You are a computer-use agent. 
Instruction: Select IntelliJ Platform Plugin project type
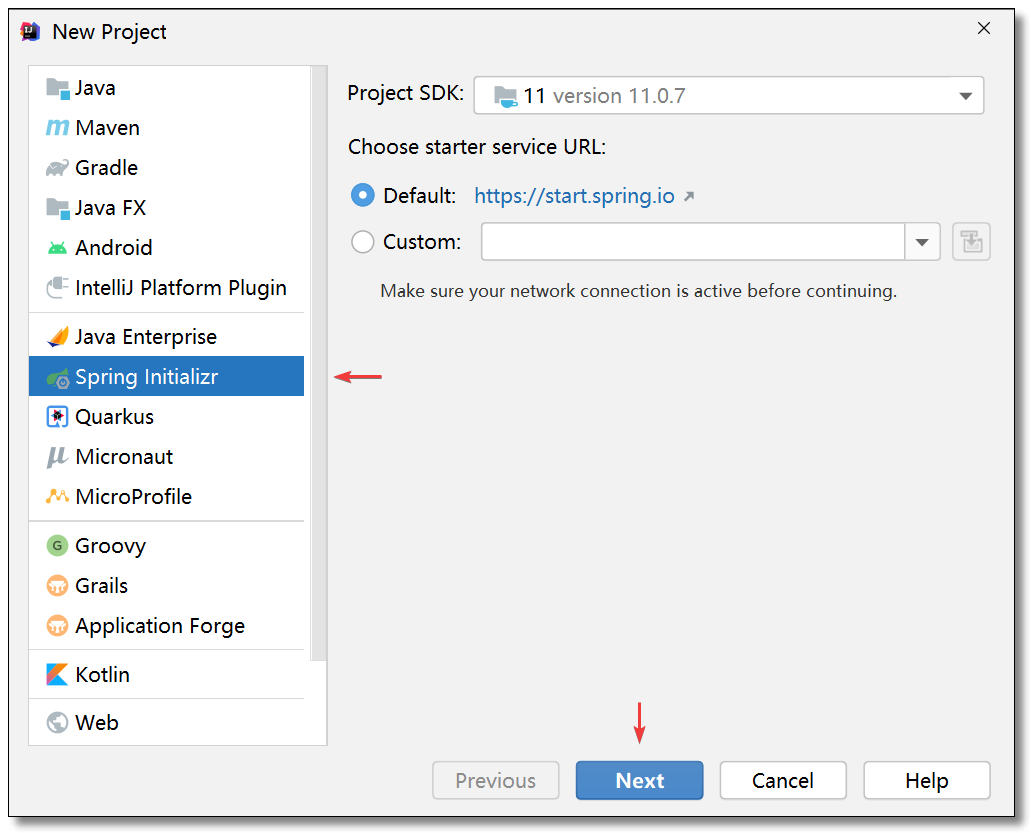pos(180,288)
